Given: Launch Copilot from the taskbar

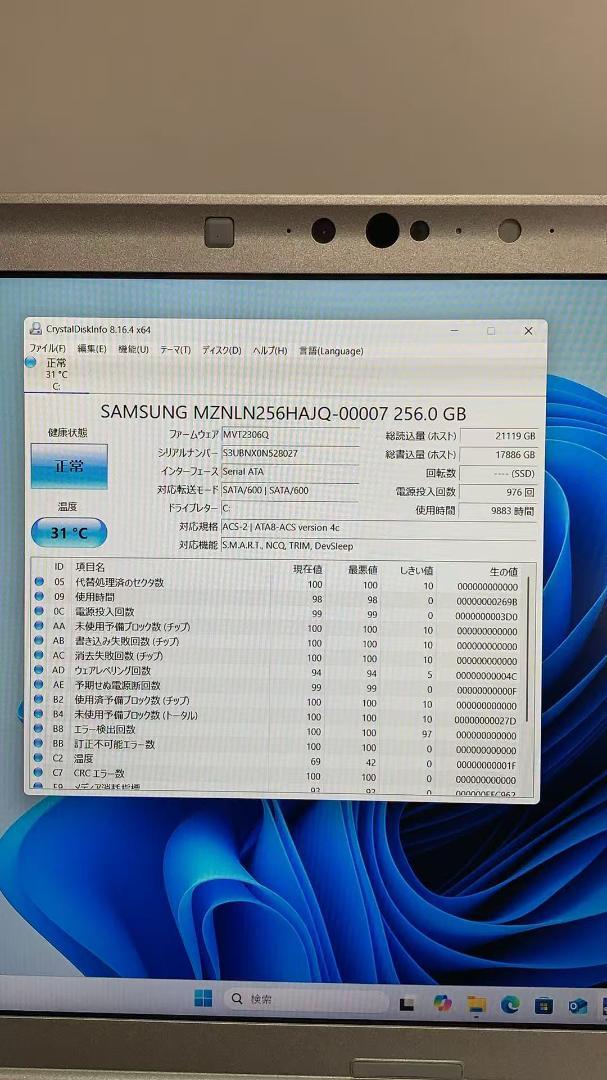Looking at the screenshot, I should (x=442, y=1004).
